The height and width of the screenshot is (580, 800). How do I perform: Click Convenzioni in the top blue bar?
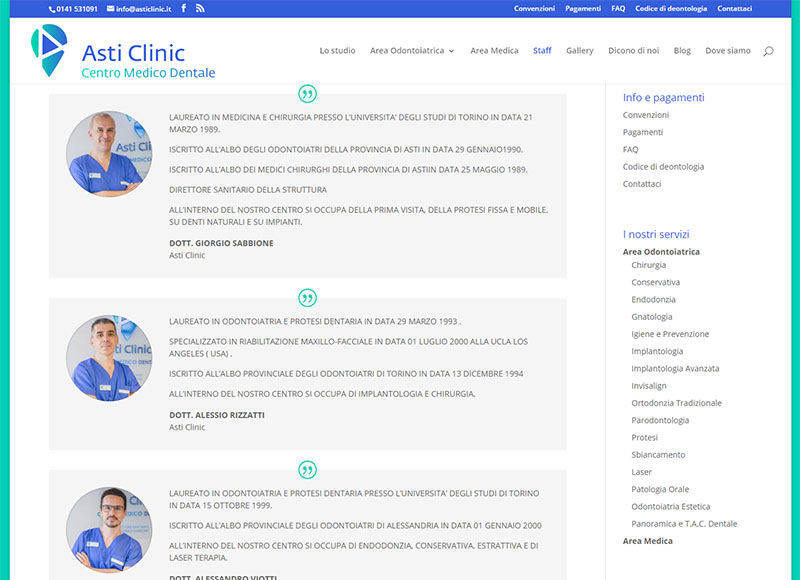534,8
